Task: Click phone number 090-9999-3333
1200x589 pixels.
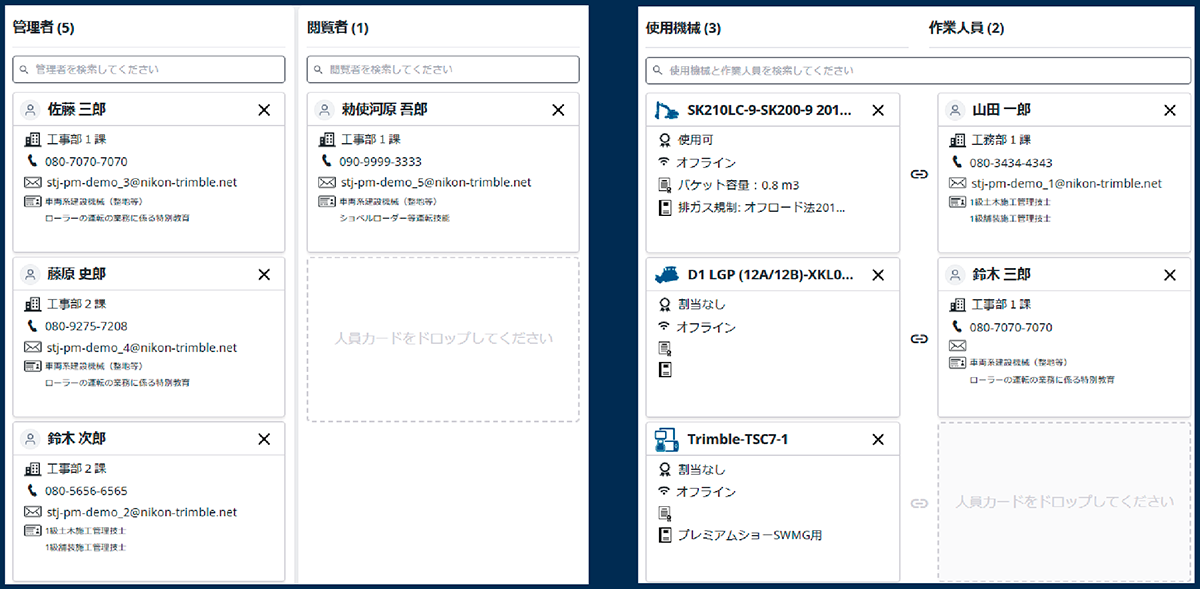Action: (x=380, y=161)
